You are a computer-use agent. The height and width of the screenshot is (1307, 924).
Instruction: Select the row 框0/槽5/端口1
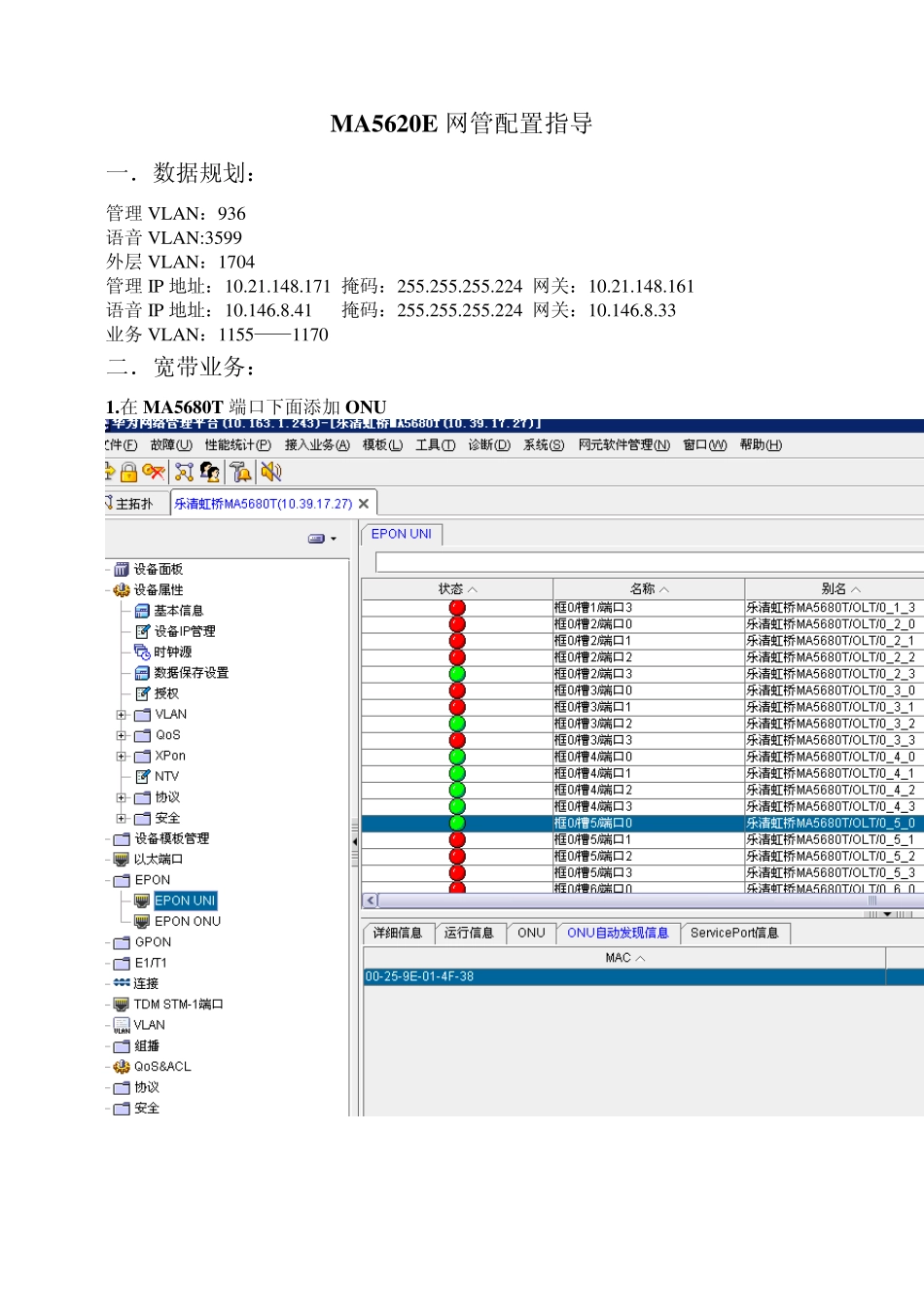(643, 840)
